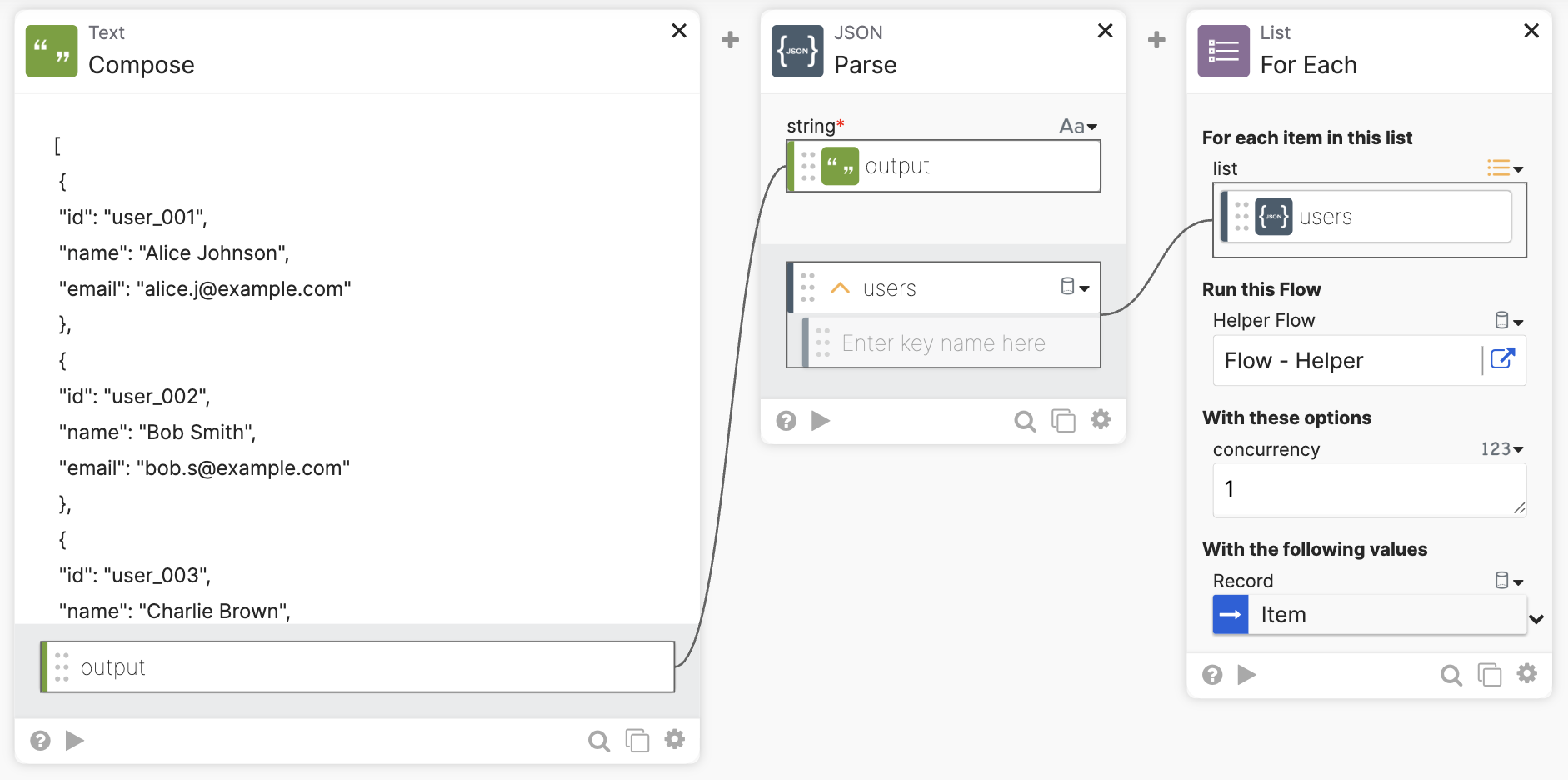Open list field type dropdown

[x=1505, y=168]
